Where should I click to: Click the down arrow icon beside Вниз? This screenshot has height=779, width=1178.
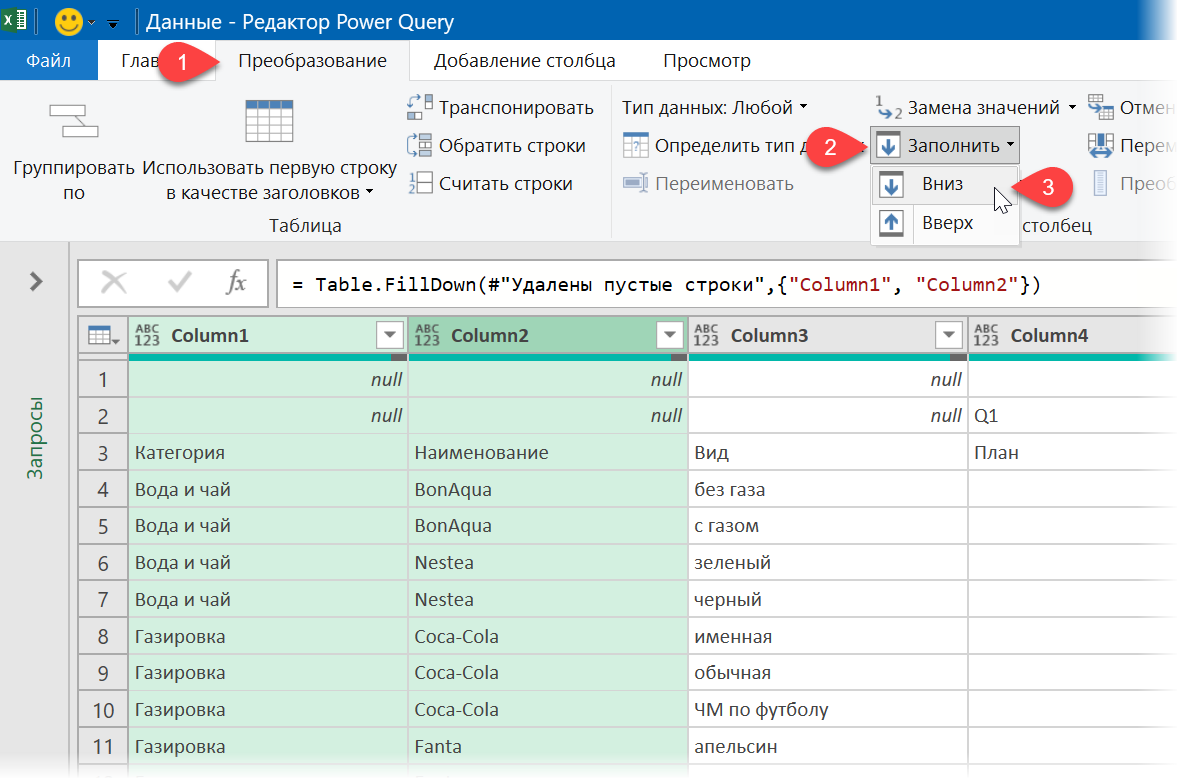[x=891, y=184]
